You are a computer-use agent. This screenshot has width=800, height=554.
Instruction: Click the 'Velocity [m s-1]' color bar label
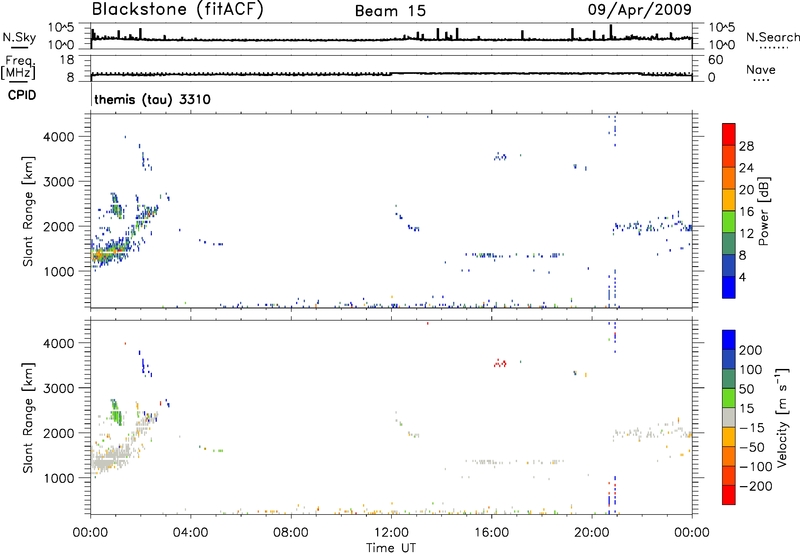click(x=781, y=418)
